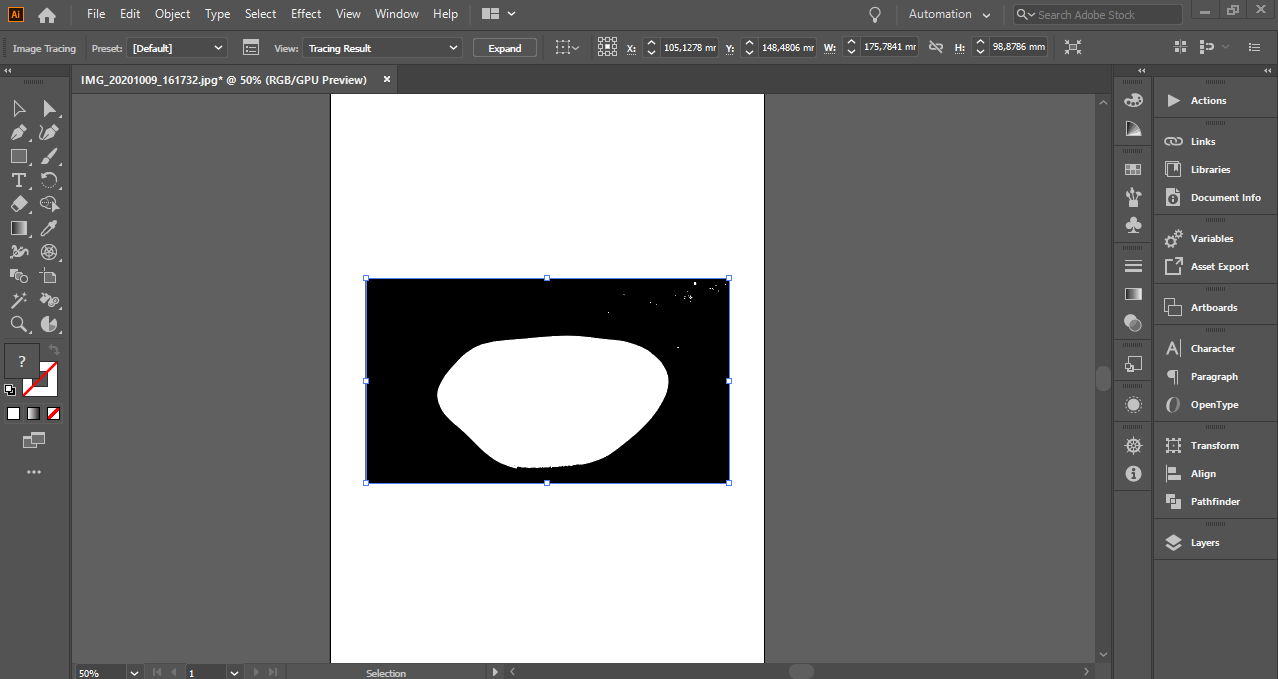
Task: Swap fill and stroke colors
Action: coord(54,350)
